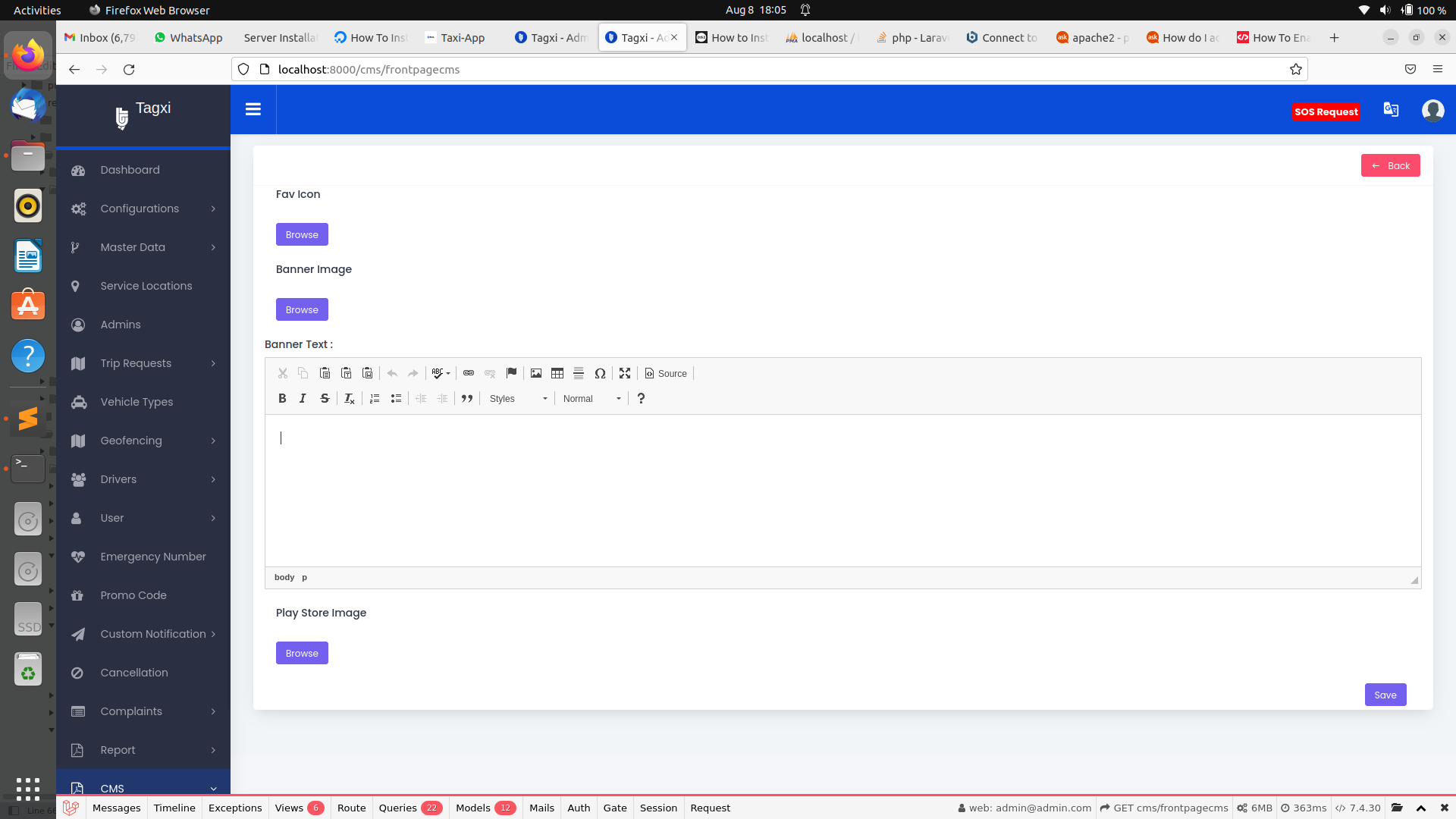The image size is (1456, 819).
Task: Click the insert link icon
Action: click(x=469, y=373)
